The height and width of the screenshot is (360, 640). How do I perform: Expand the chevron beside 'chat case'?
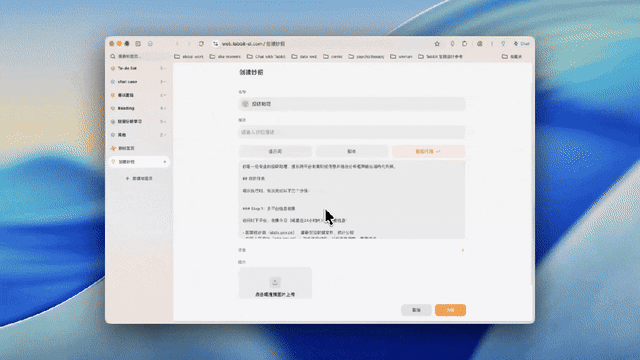coord(165,82)
